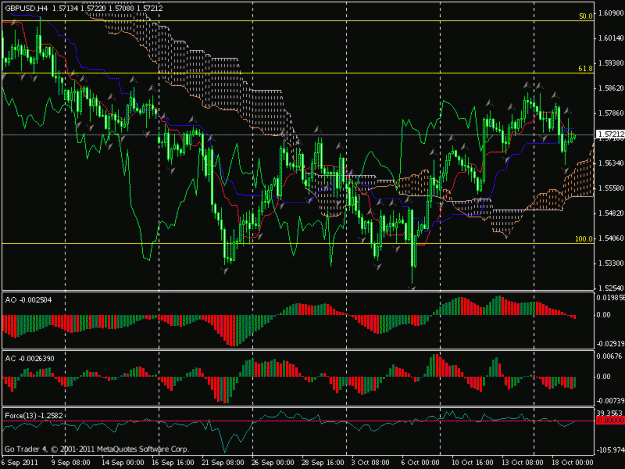Click the 1.60900 price axis label
The image size is (625, 469).
[x=611, y=13]
